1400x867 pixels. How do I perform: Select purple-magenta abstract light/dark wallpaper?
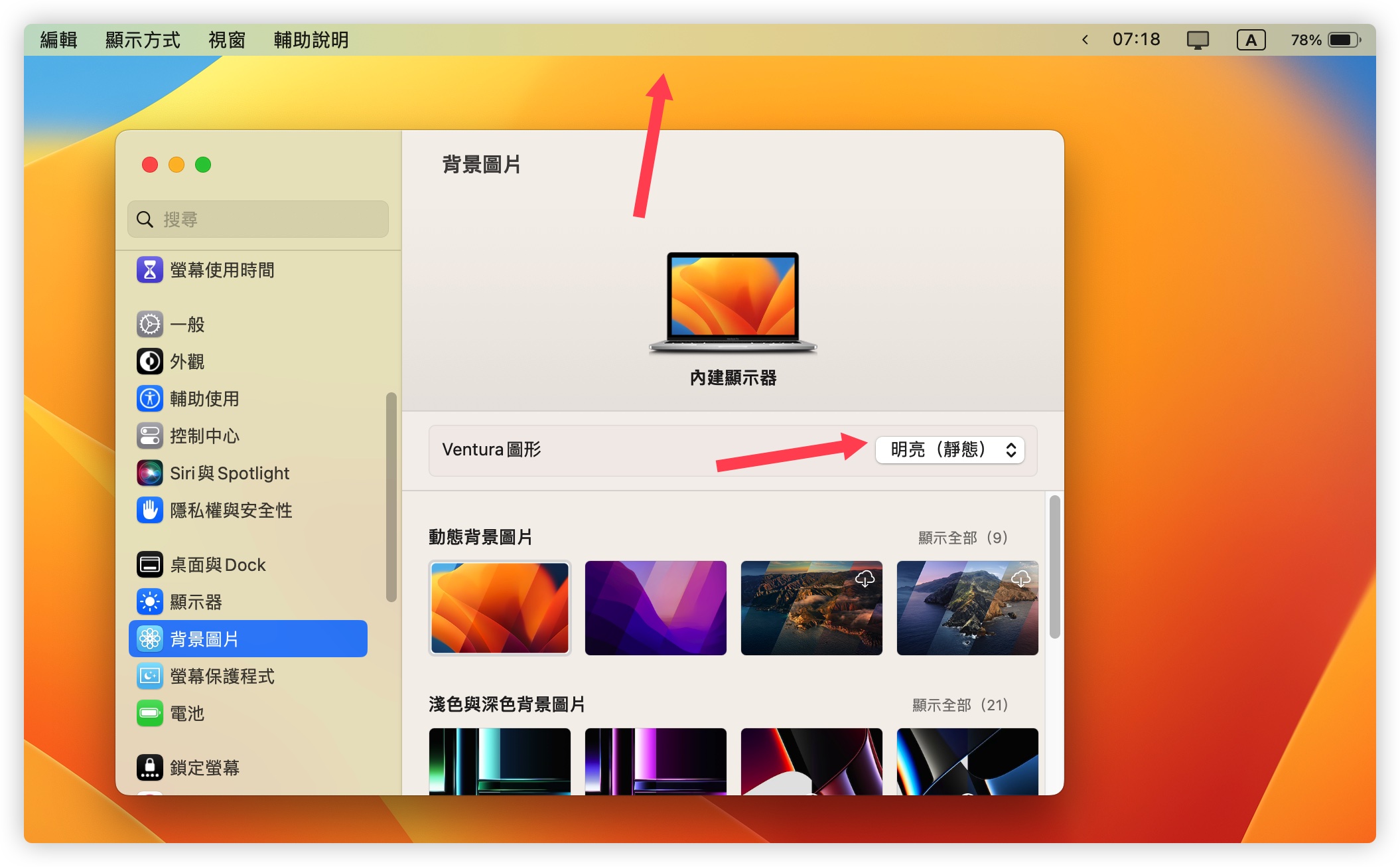coord(656,761)
